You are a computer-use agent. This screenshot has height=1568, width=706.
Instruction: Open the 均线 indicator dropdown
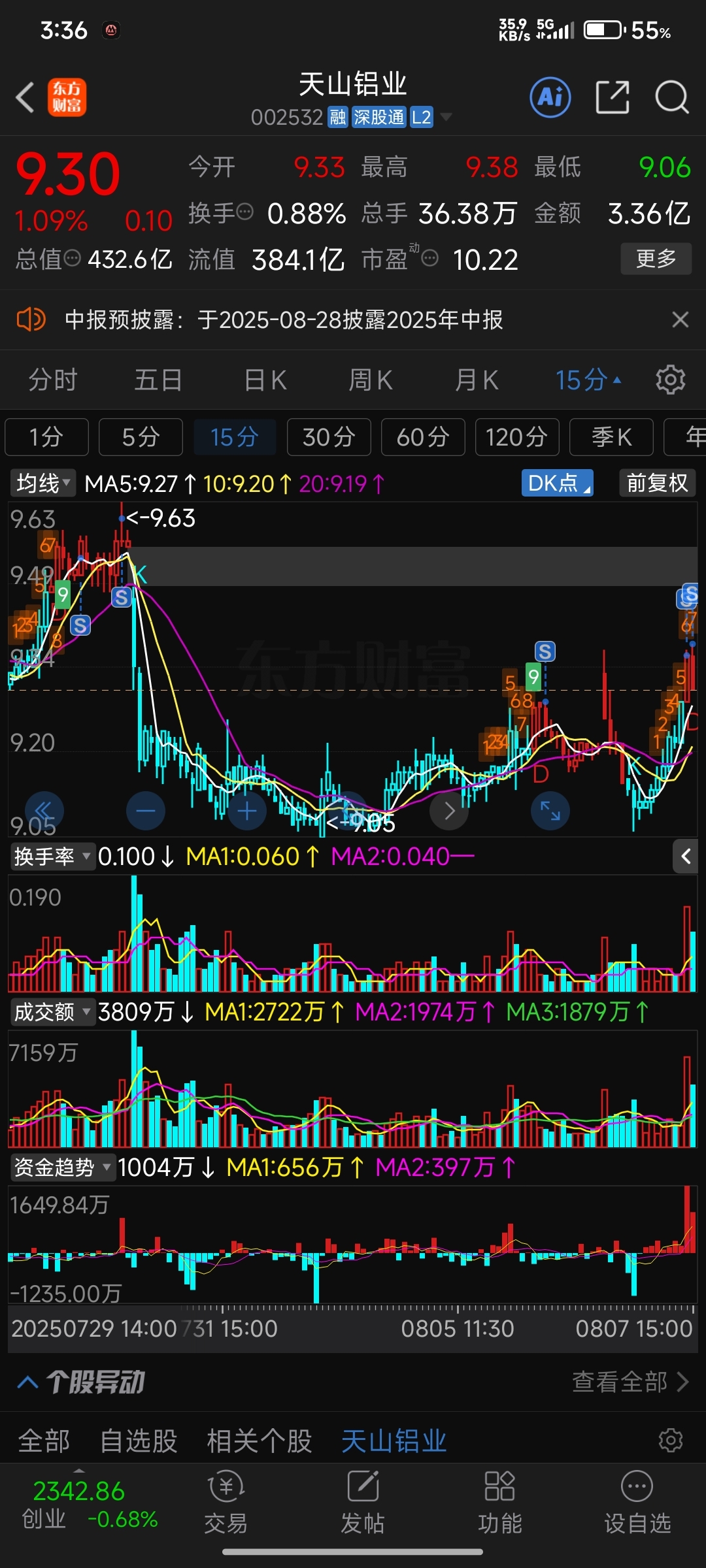click(x=43, y=483)
